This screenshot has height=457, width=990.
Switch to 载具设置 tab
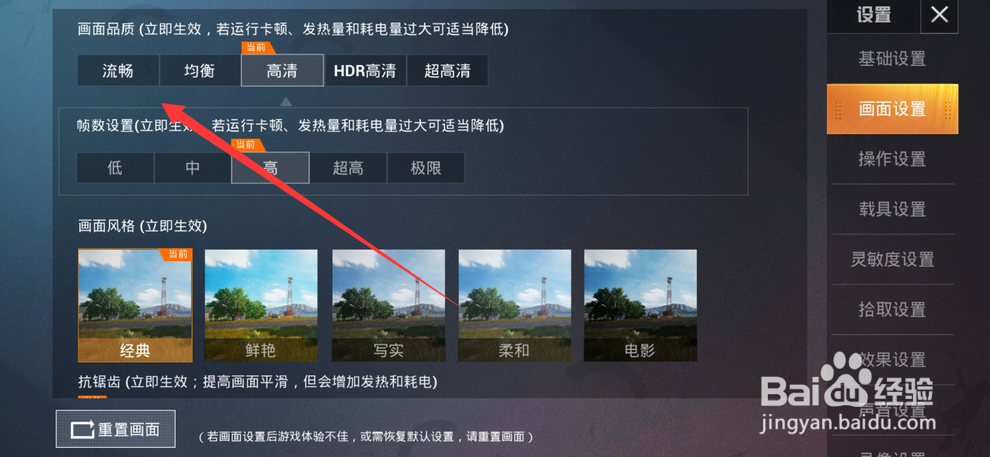coord(892,209)
